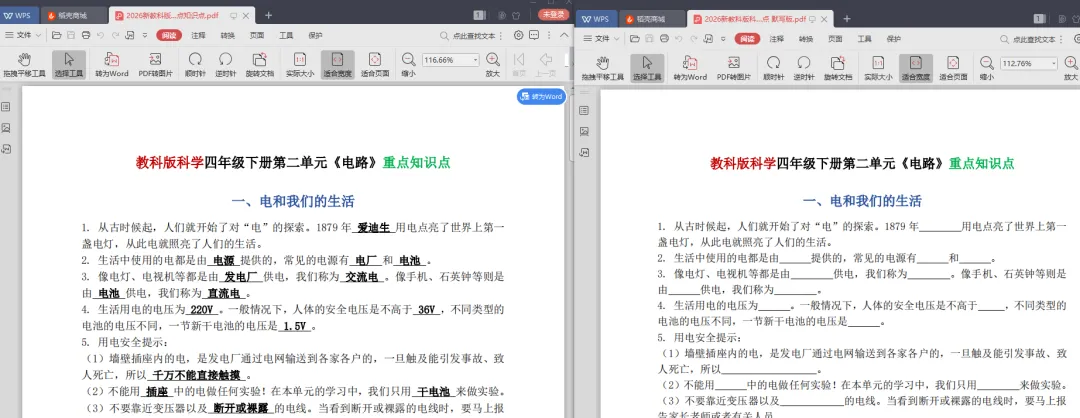Collapse ribbon chevron in 知识点.pdf window
Image resolution: width=1080 pixels, height=418 pixels.
pyautogui.click(x=564, y=35)
